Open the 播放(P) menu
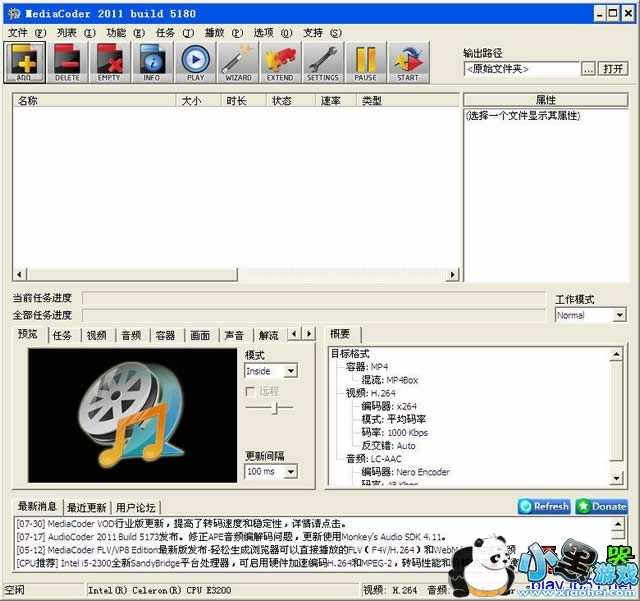This screenshot has width=640, height=601. pos(224,33)
